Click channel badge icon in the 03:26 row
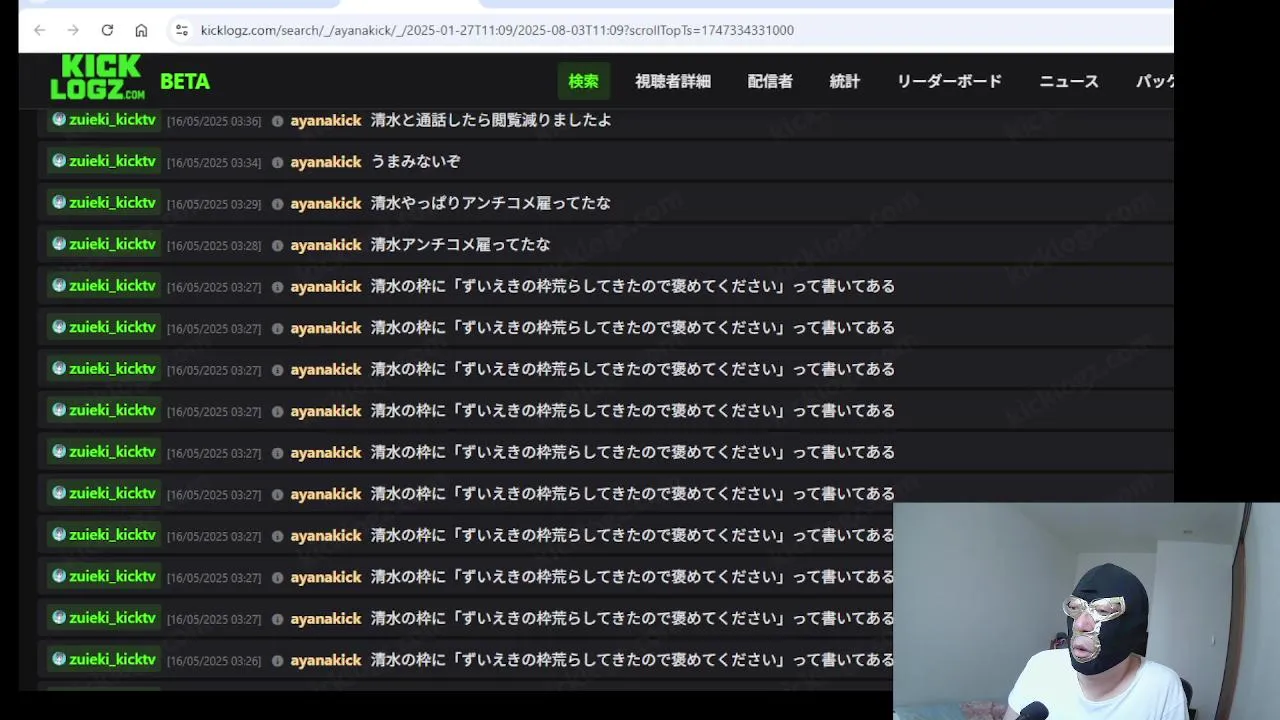Viewport: 1280px width, 720px height. click(59, 659)
